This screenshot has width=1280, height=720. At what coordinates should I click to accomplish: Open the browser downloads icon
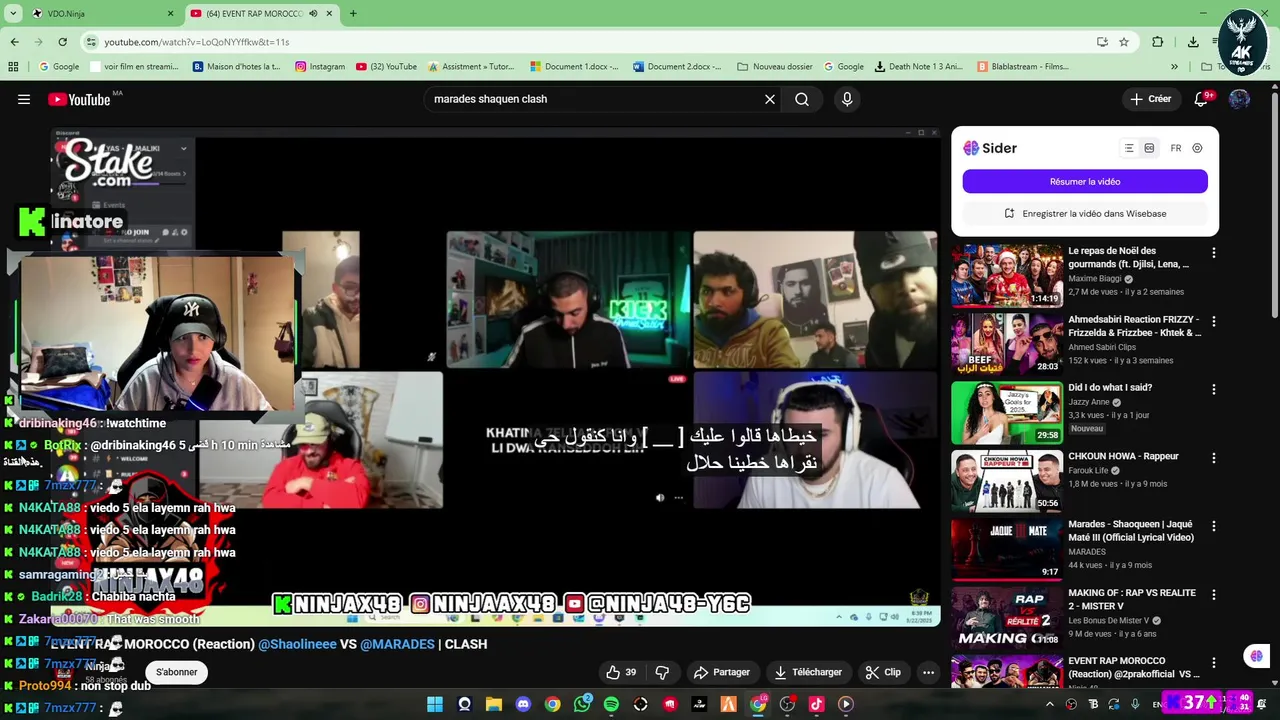coord(1193,42)
